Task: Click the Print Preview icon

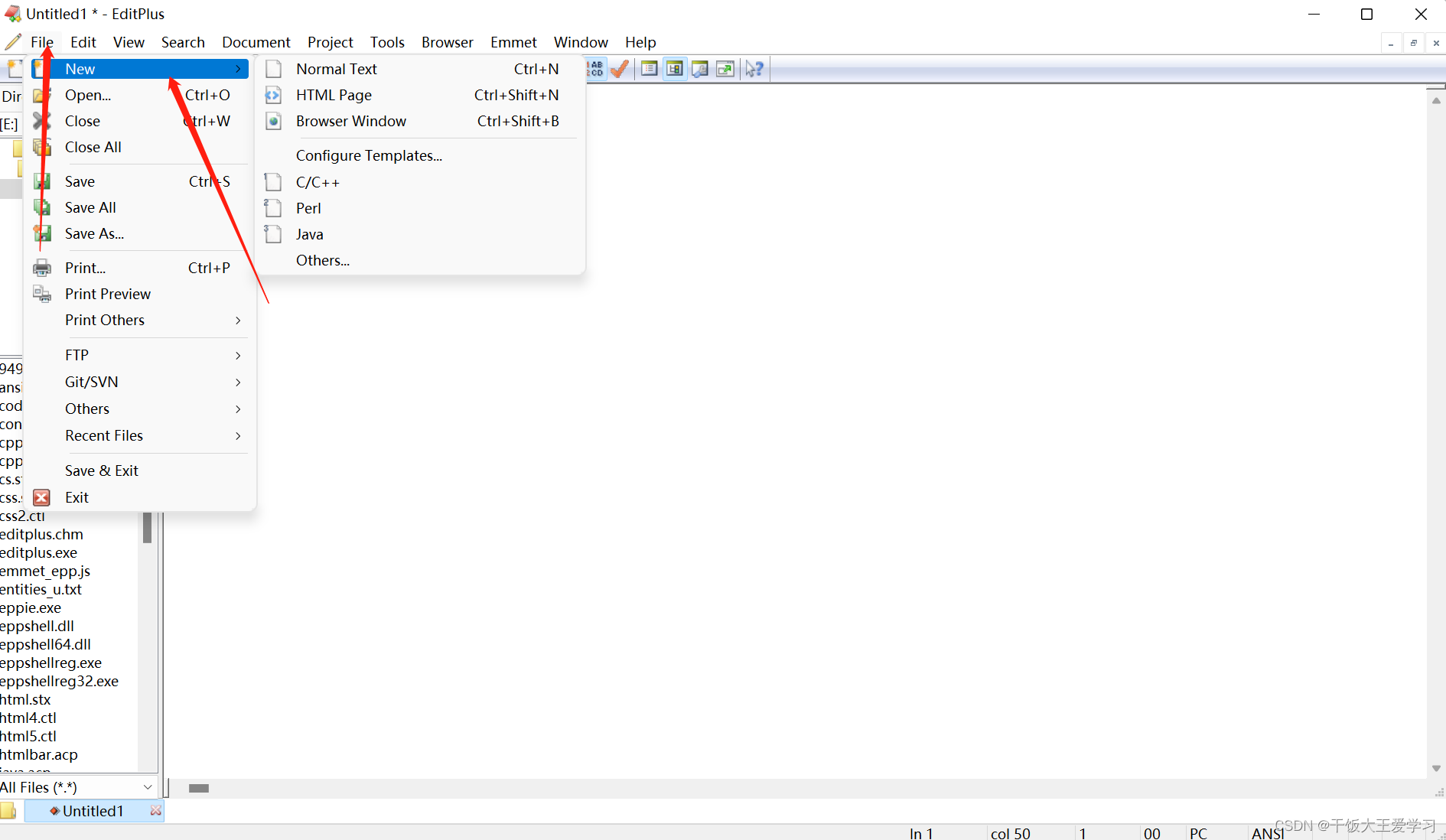Action: [x=42, y=294]
